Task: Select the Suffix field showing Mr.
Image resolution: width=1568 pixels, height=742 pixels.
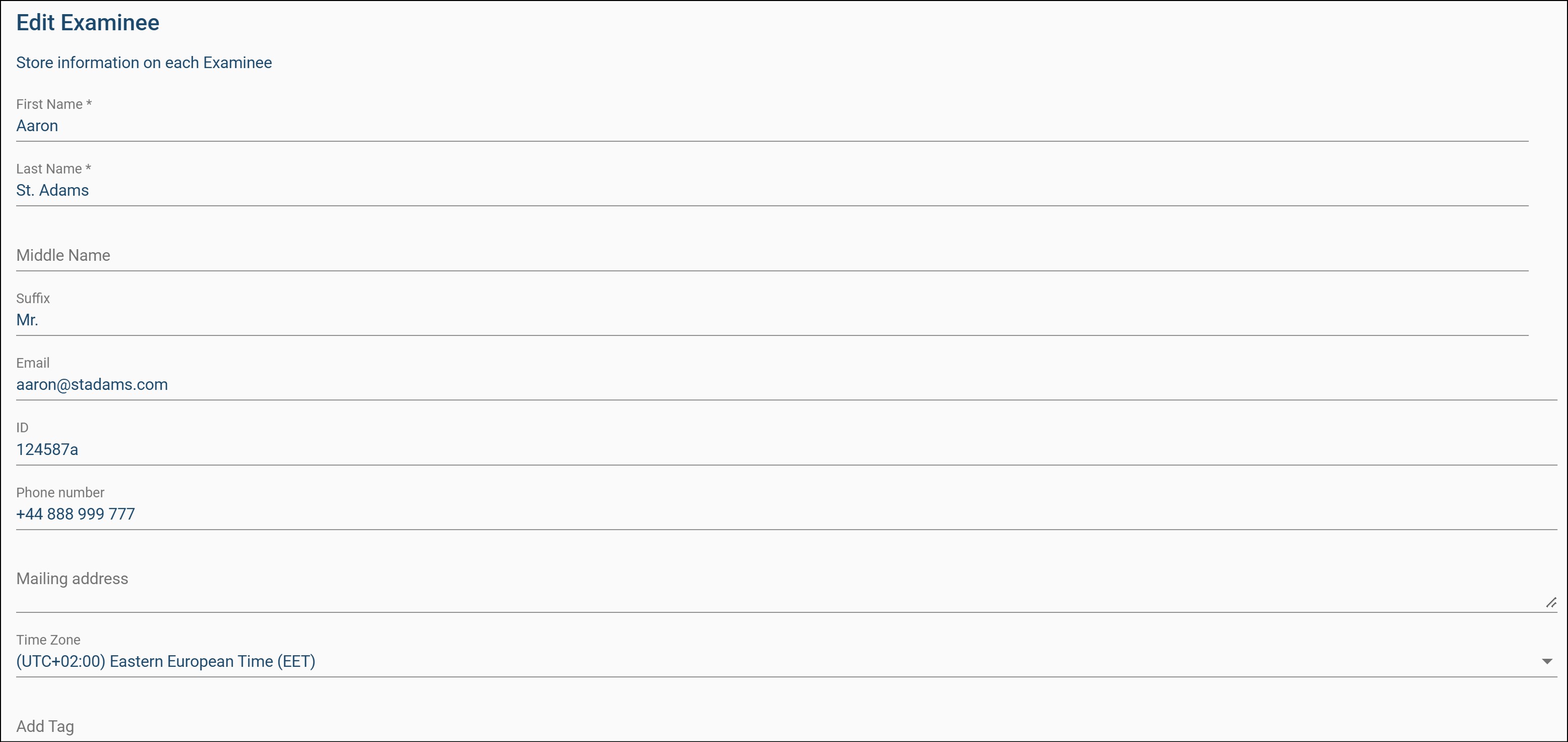Action: (772, 320)
